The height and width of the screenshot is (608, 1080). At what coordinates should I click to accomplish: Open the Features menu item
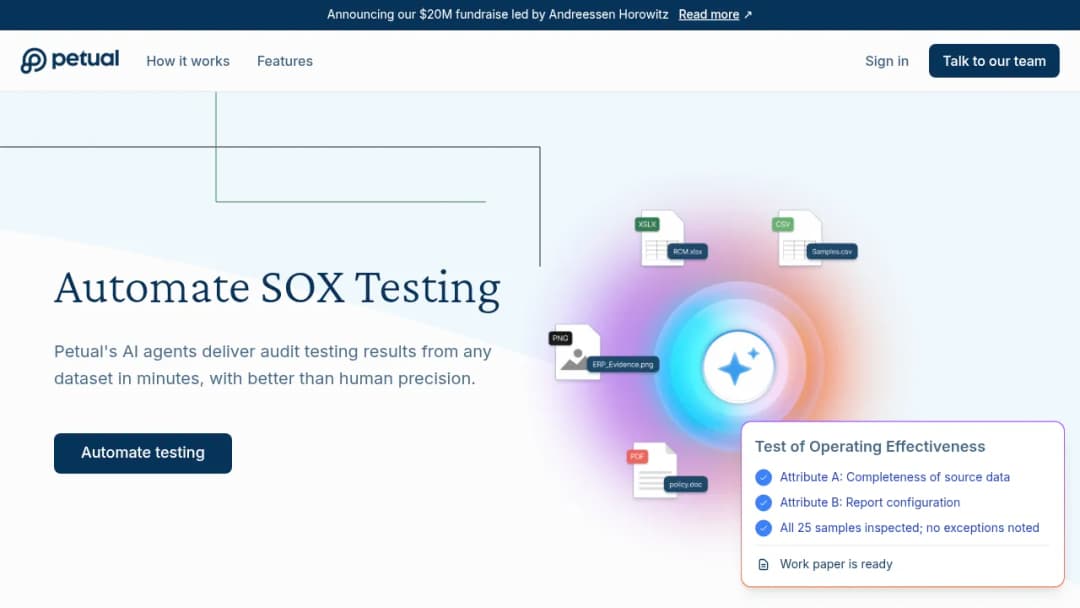[284, 61]
